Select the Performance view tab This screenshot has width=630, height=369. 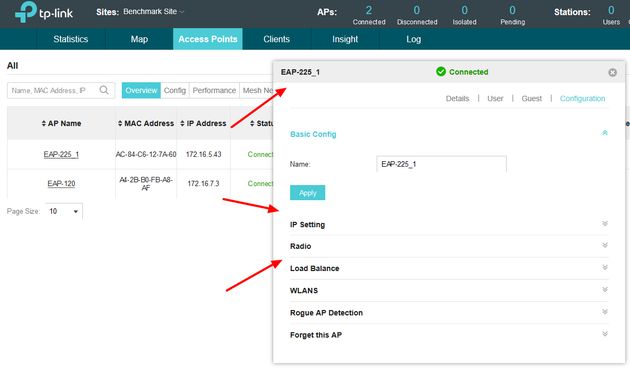(x=214, y=90)
